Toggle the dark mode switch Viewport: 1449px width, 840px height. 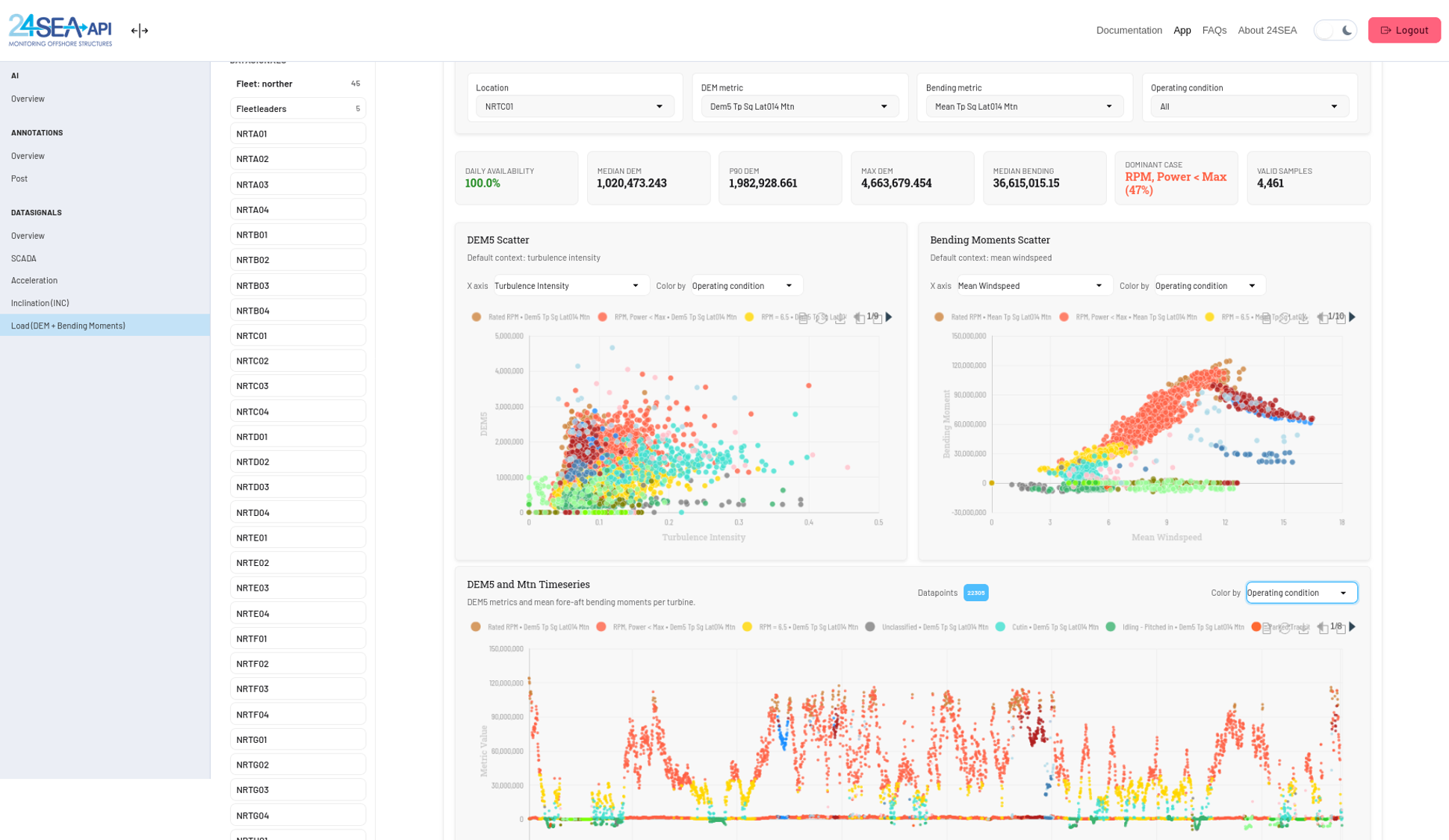pyautogui.click(x=1335, y=30)
